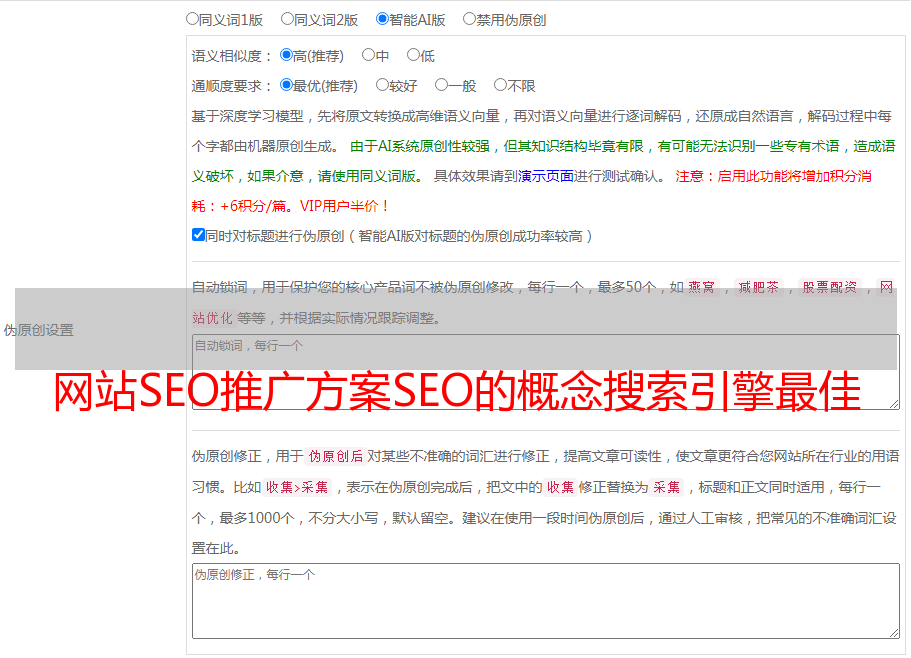Select the 同义词2版 radio option
The height and width of the screenshot is (658, 911).
pos(287,19)
